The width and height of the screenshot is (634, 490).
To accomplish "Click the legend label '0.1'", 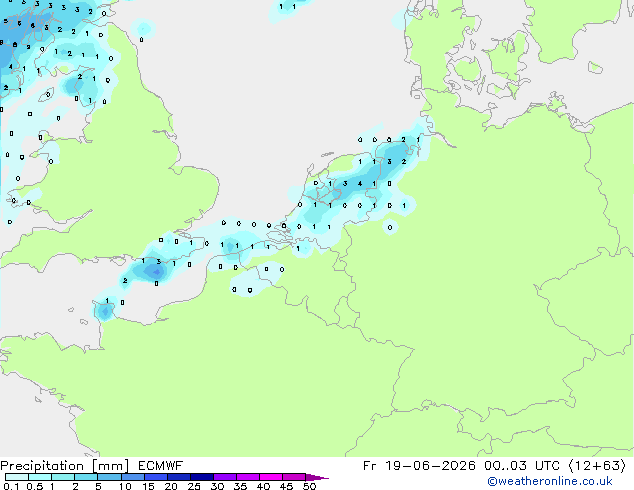I will (x=11, y=486).
